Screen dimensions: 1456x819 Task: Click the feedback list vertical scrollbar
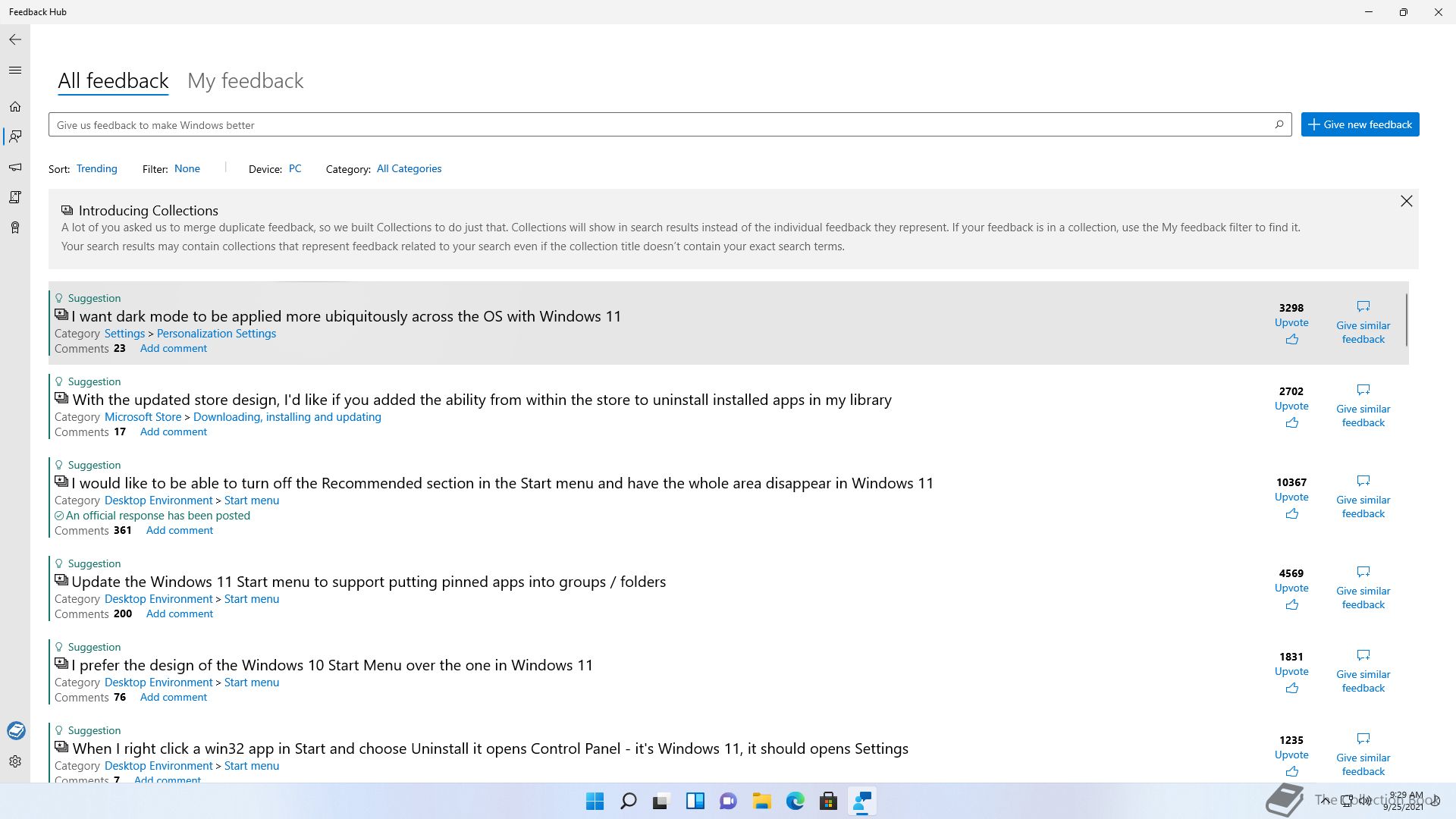(1406, 319)
